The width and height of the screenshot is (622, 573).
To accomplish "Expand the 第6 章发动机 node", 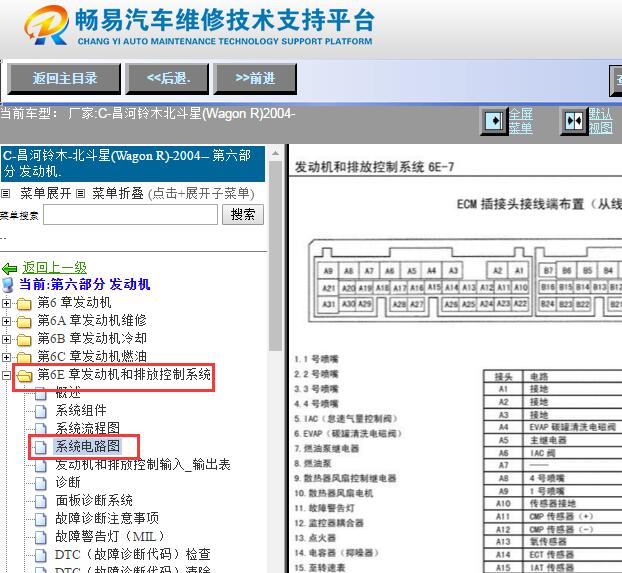I will tap(6, 304).
